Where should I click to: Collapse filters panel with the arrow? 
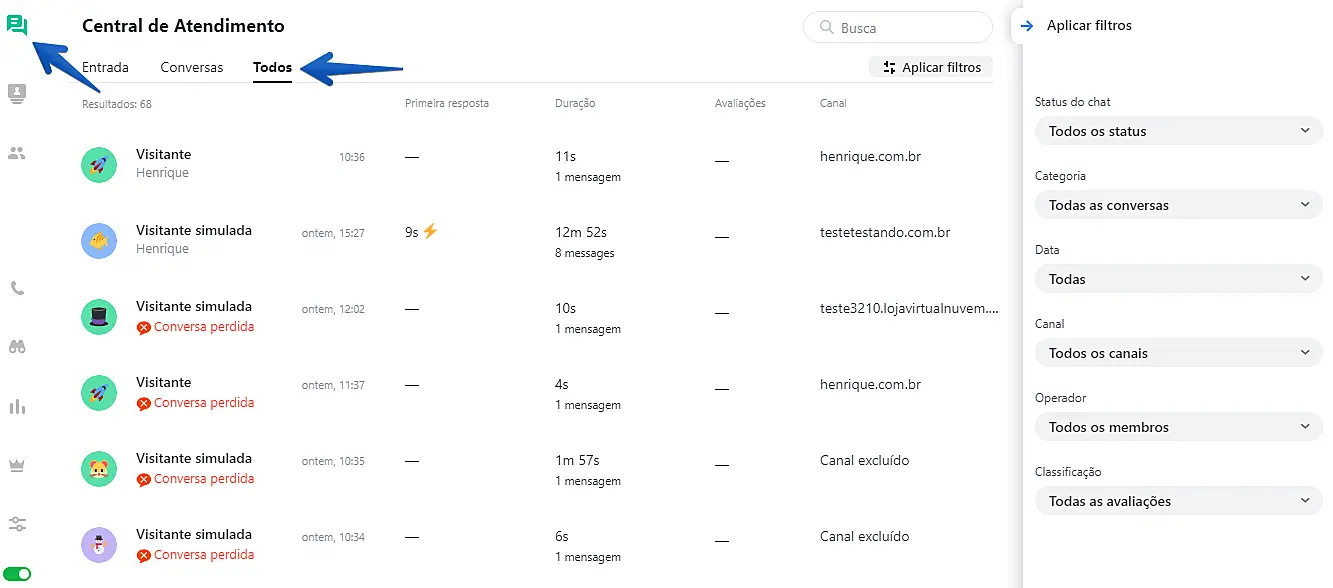[x=1027, y=26]
